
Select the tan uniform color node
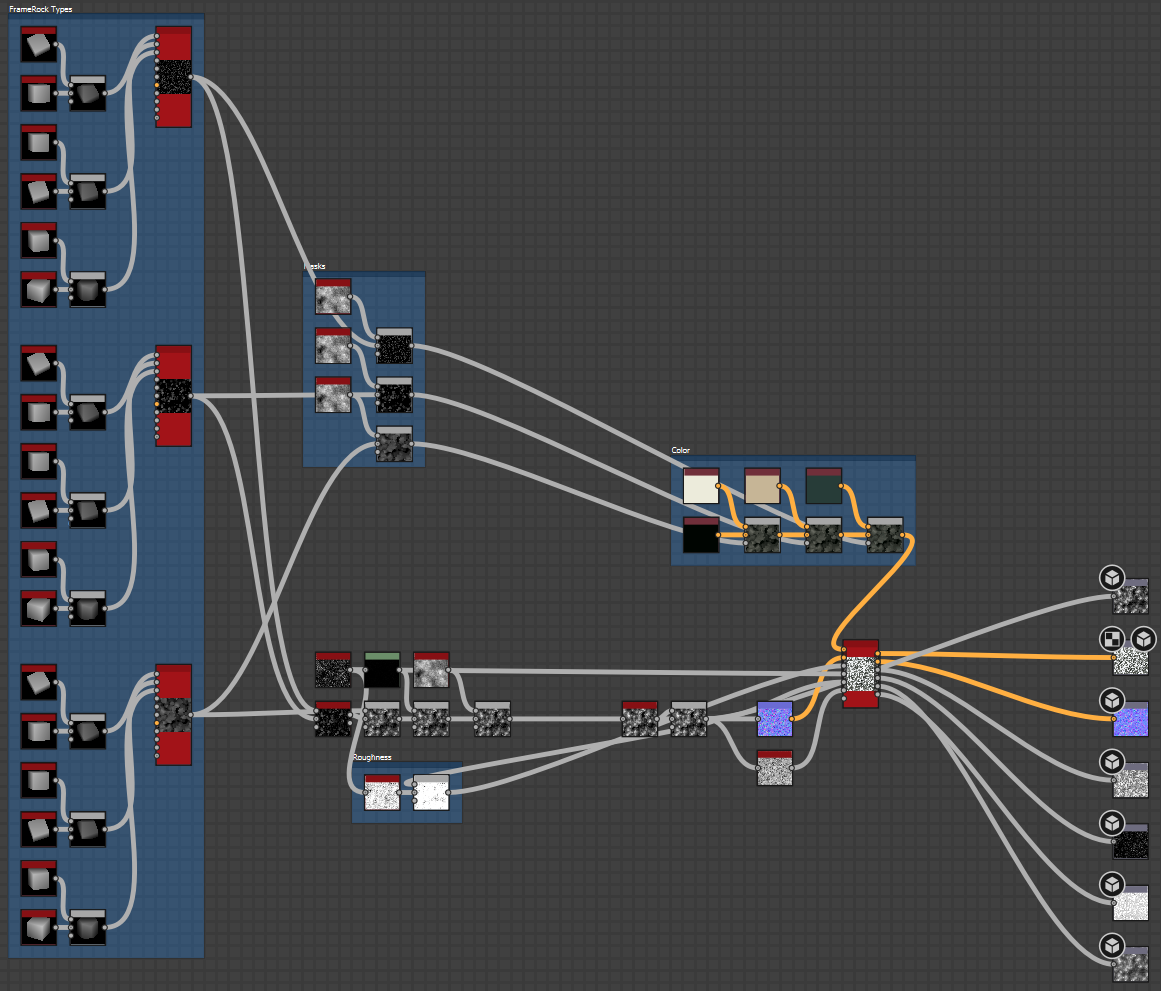click(x=762, y=486)
